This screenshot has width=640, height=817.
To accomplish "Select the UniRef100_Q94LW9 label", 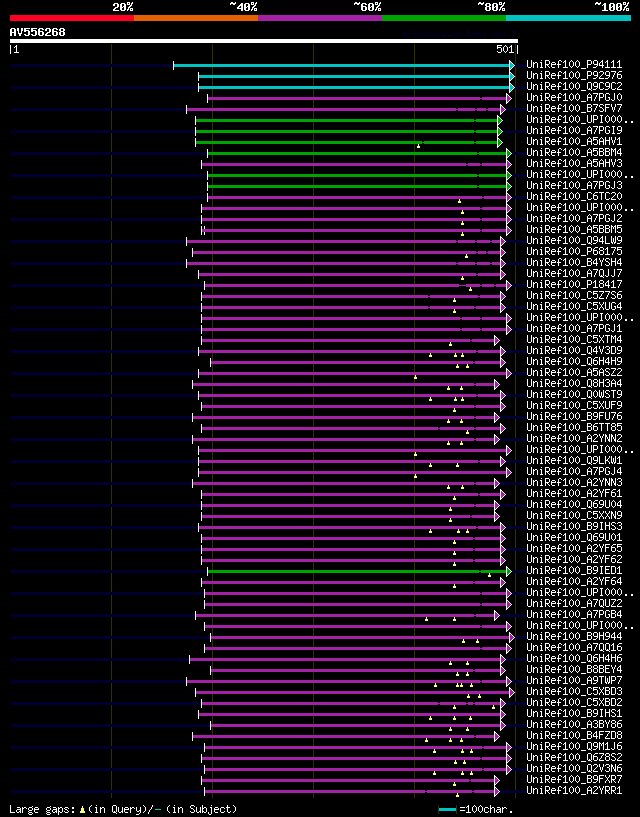I will point(574,241).
